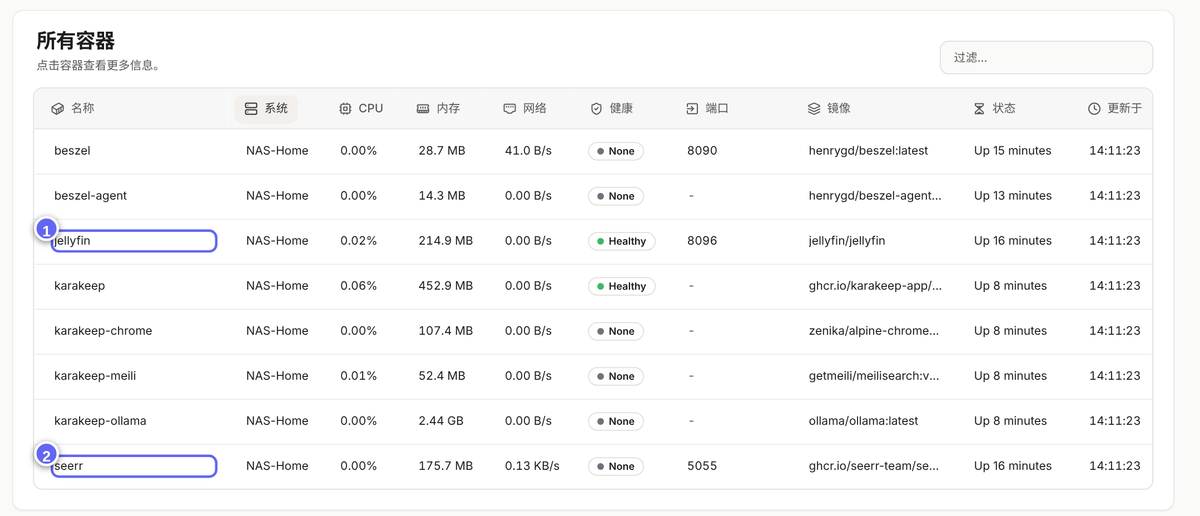Sort containers by 状态 column

point(995,108)
